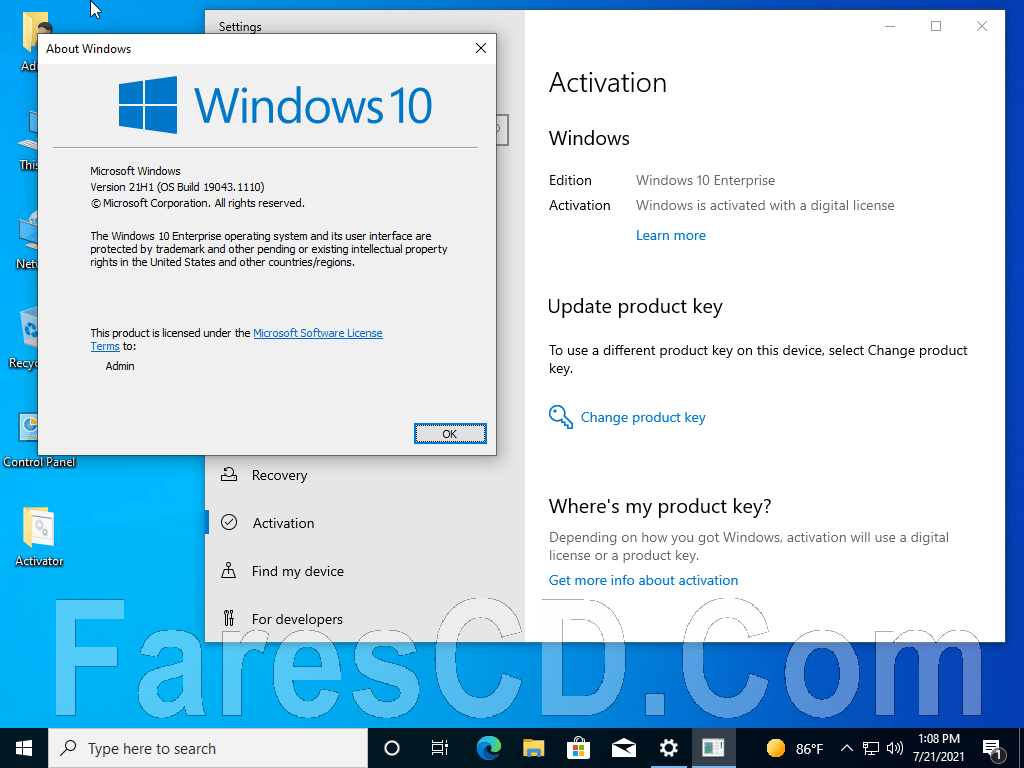Show hidden system tray icons

tap(846, 748)
